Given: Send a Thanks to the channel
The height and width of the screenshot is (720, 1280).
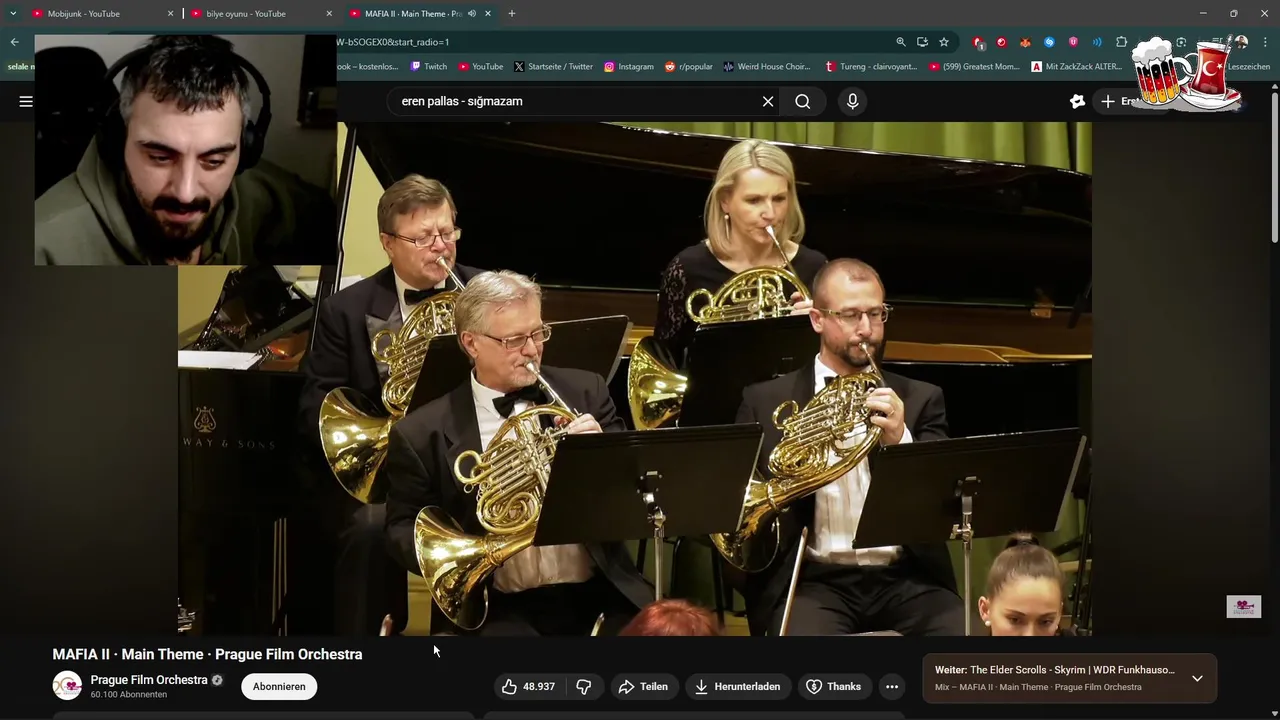Looking at the screenshot, I should pyautogui.click(x=834, y=686).
